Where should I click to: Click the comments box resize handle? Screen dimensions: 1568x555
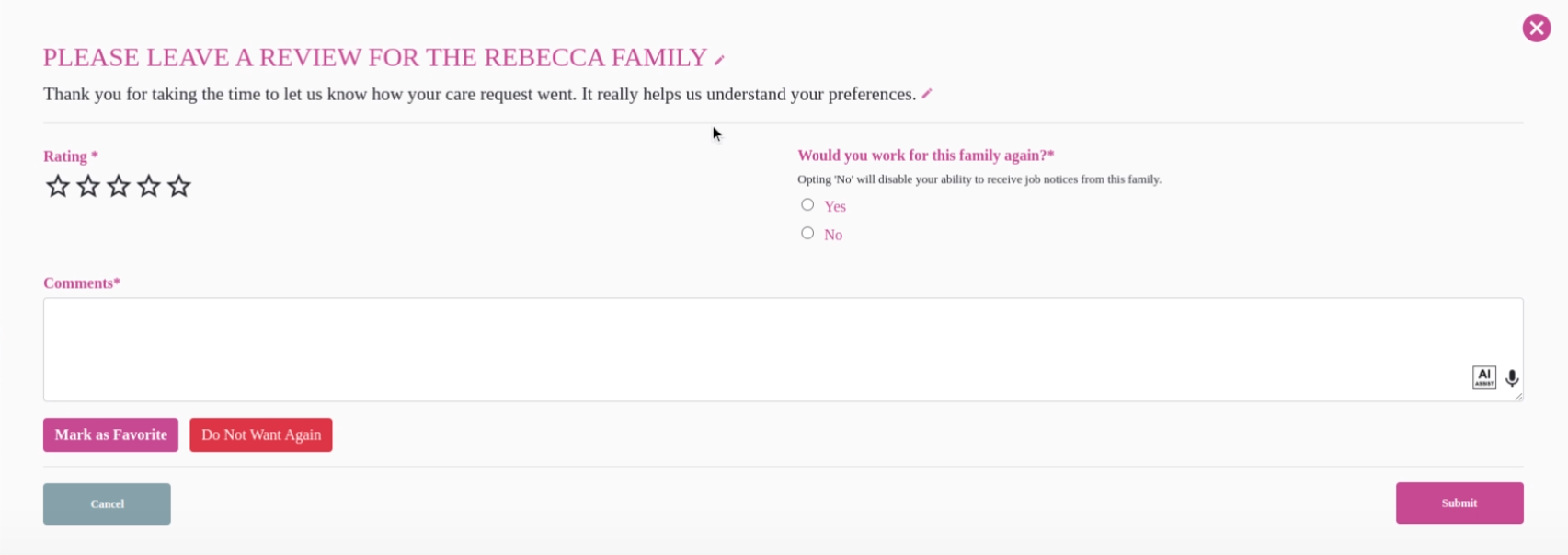click(x=1518, y=397)
